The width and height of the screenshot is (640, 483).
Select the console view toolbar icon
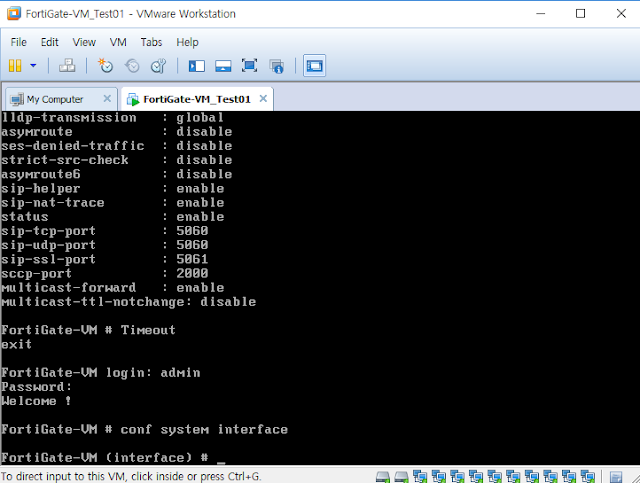[314, 65]
